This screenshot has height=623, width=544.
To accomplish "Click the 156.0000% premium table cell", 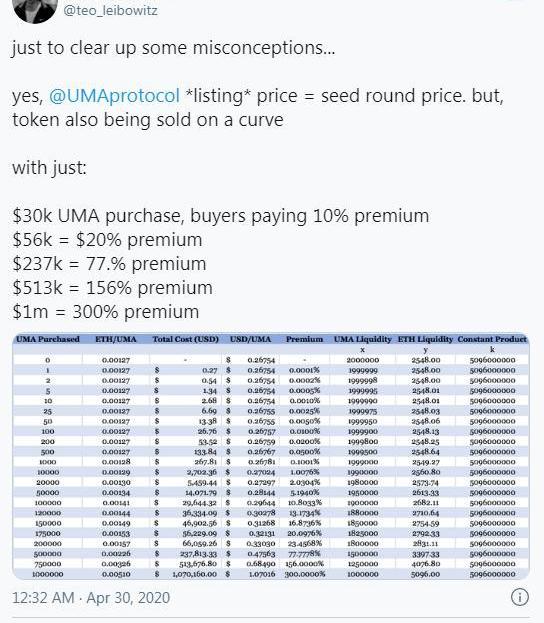I will 304,563.
